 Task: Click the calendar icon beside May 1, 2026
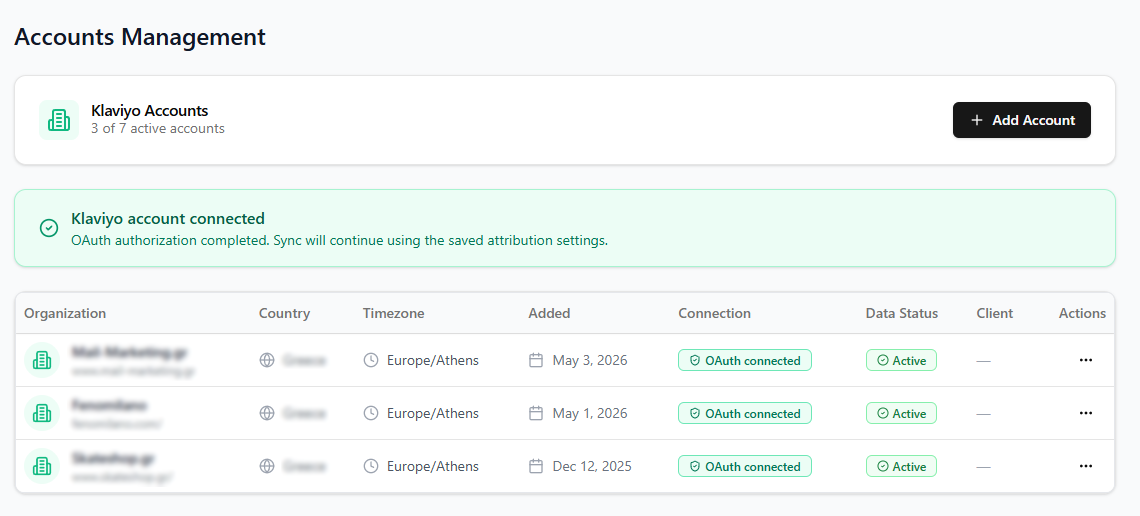[536, 413]
